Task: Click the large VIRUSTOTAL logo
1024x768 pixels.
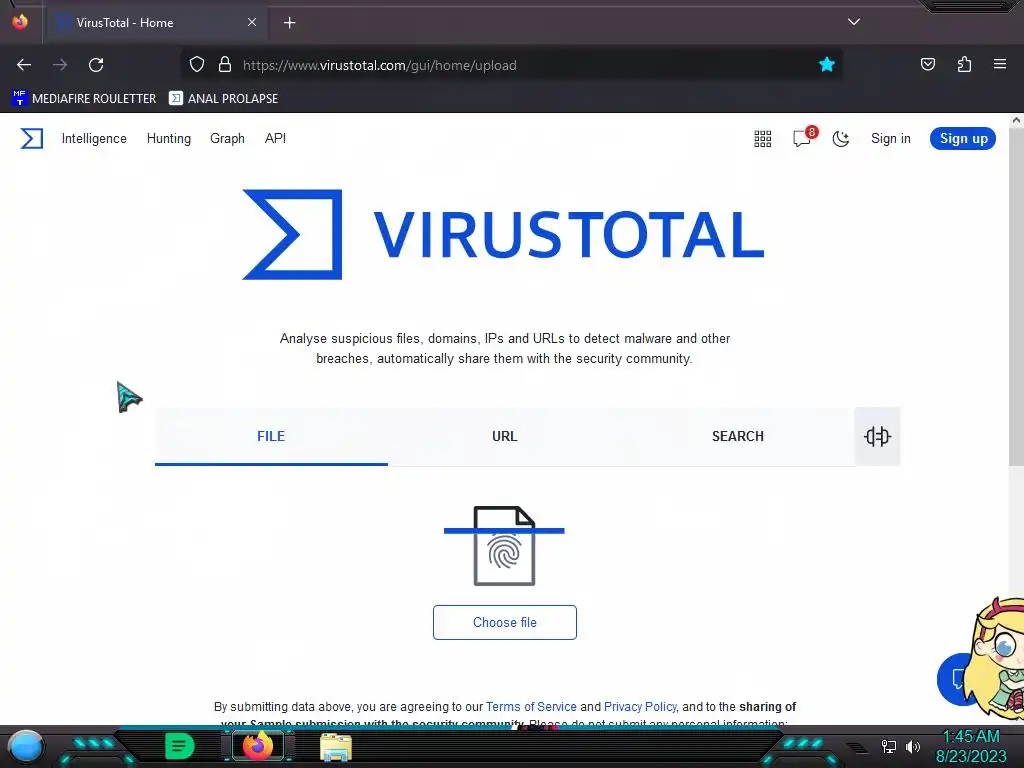Action: coord(503,234)
